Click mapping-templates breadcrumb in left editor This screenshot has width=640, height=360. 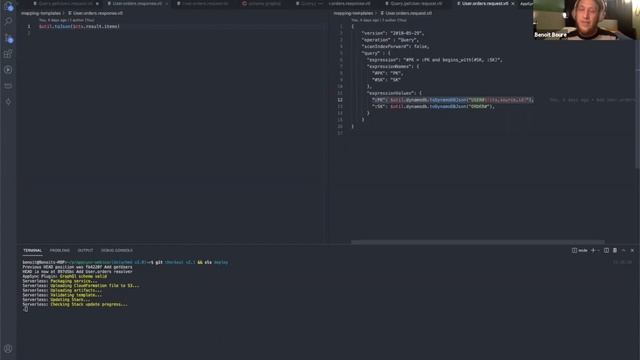[x=40, y=13]
